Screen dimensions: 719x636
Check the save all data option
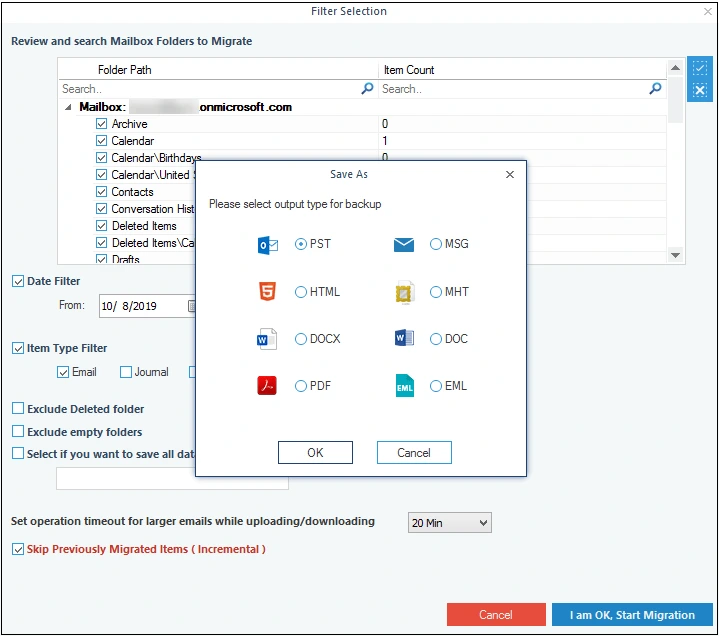tap(18, 453)
